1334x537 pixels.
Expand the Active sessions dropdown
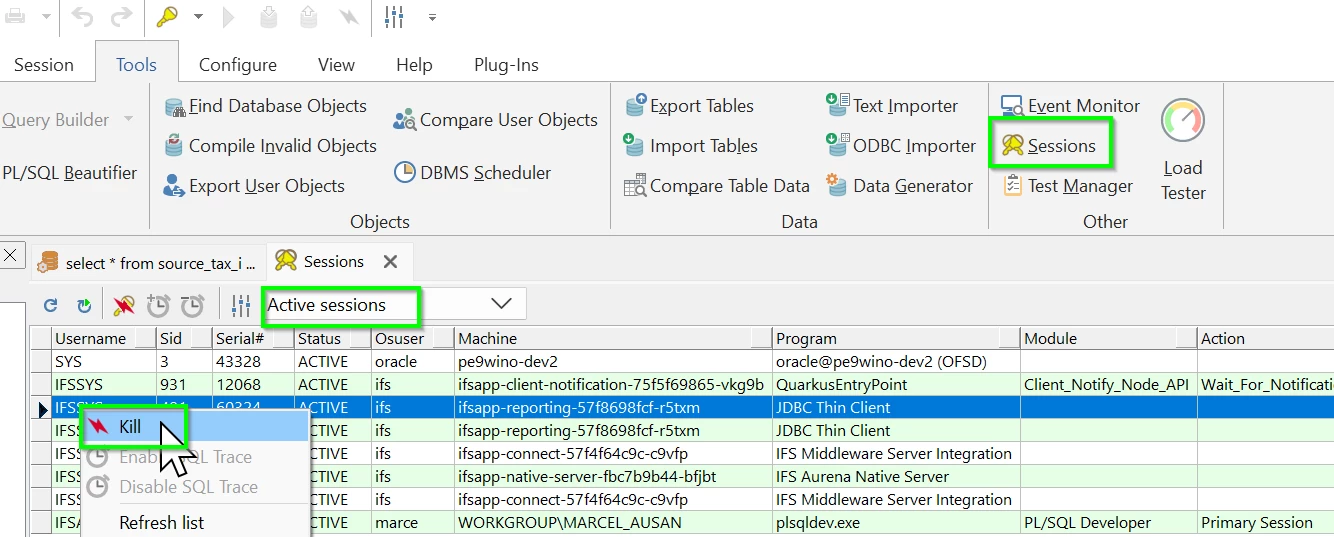coord(501,304)
